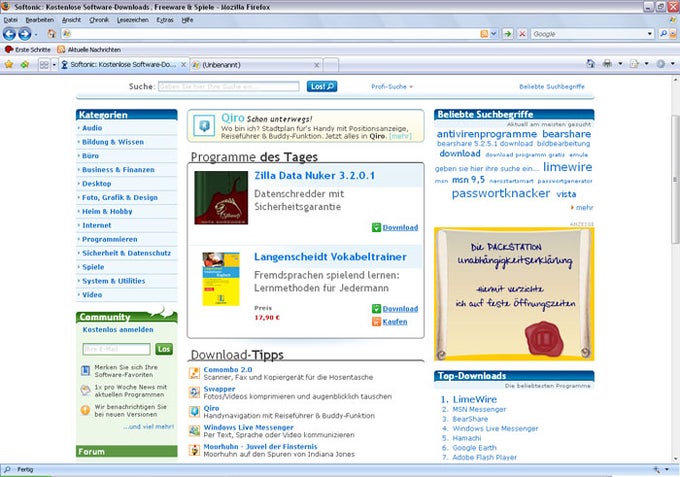Open the tab list dropdown arrow
This screenshot has height=477, width=680.
tap(54, 65)
